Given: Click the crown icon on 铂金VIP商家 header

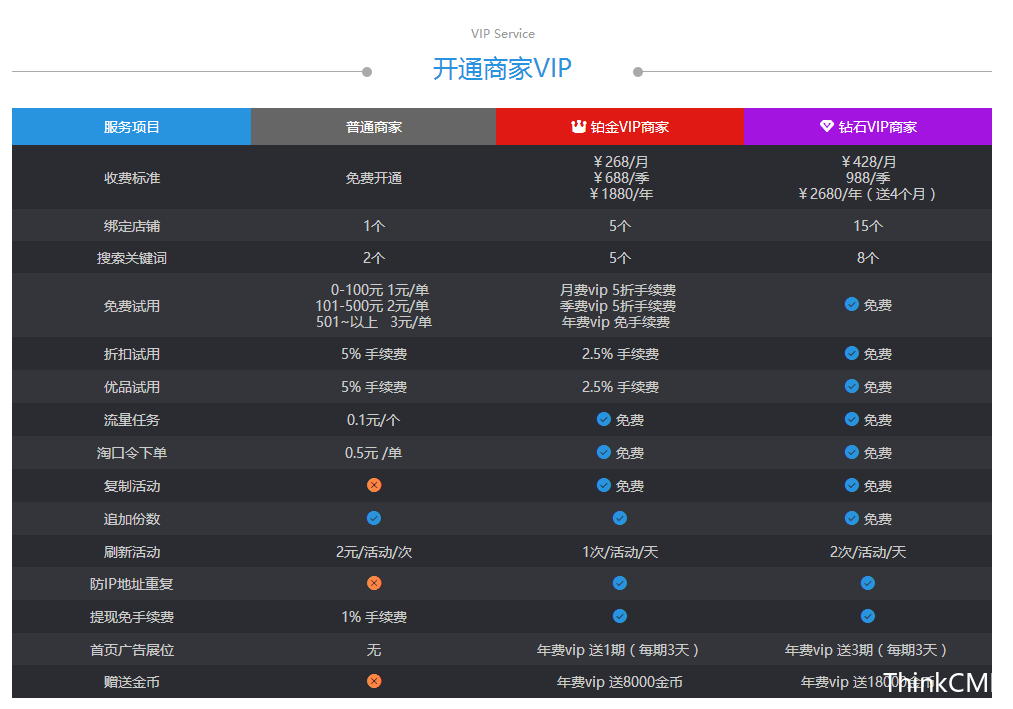Looking at the screenshot, I should (578, 126).
